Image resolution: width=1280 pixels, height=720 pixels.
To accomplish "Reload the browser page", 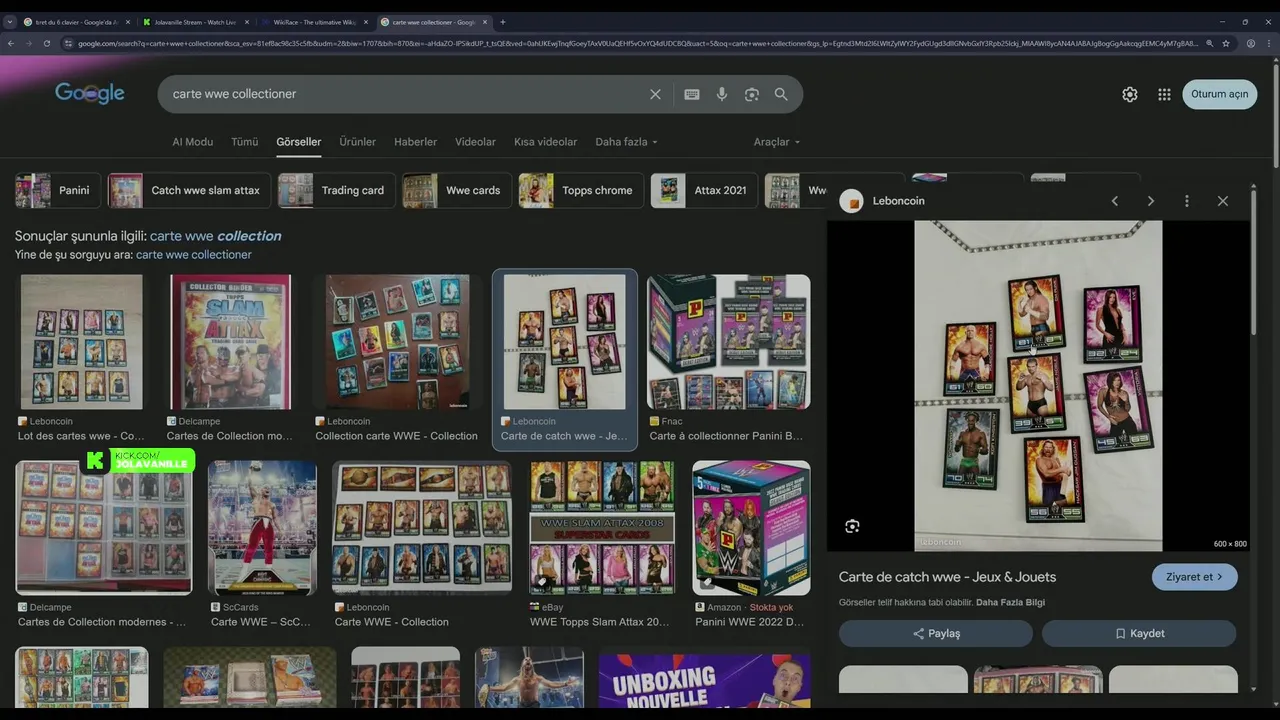I will click(x=46, y=43).
